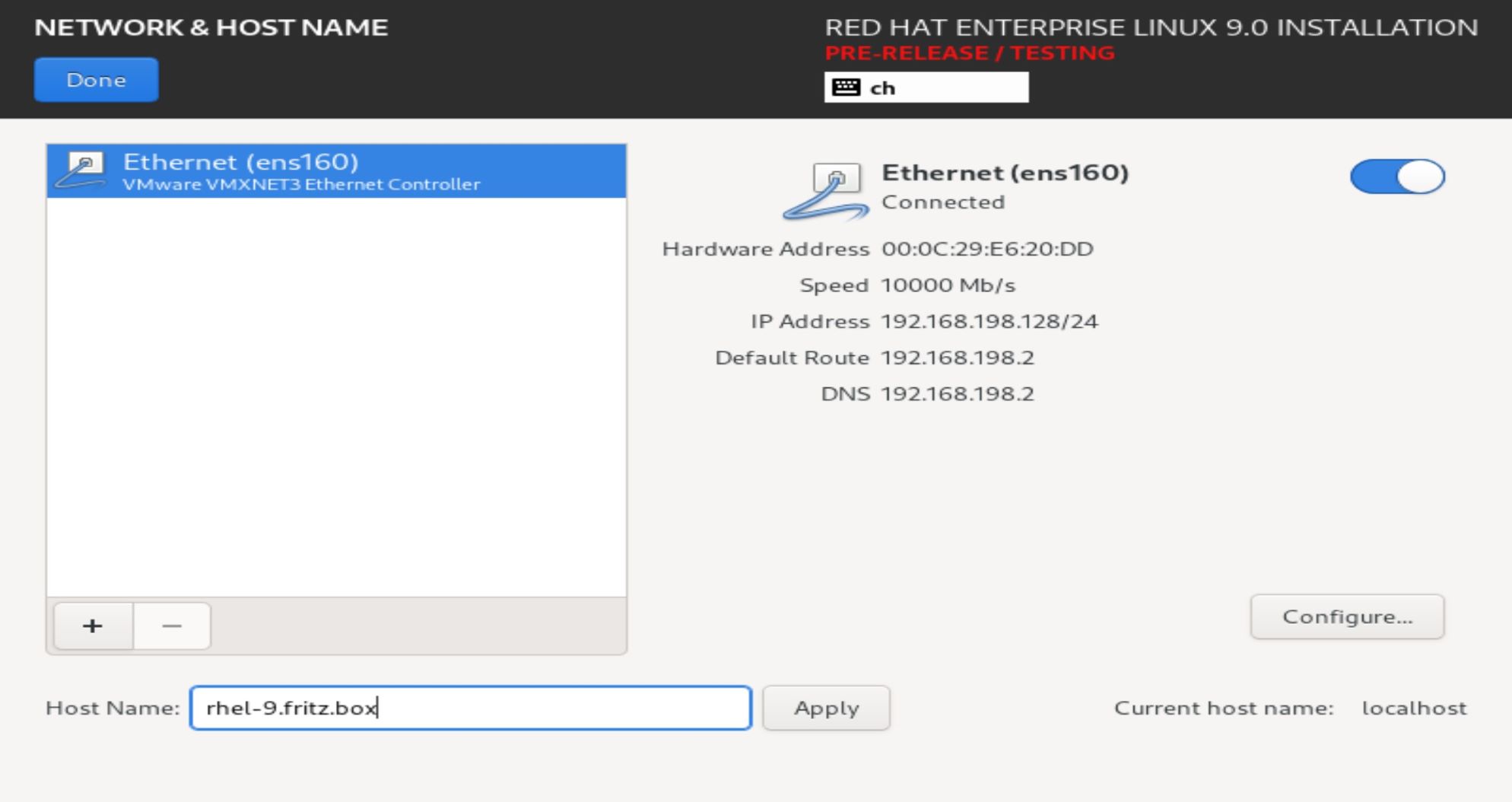The image size is (1512, 802).
Task: Click the NETWORK & HOST NAME heading
Action: pyautogui.click(x=211, y=27)
